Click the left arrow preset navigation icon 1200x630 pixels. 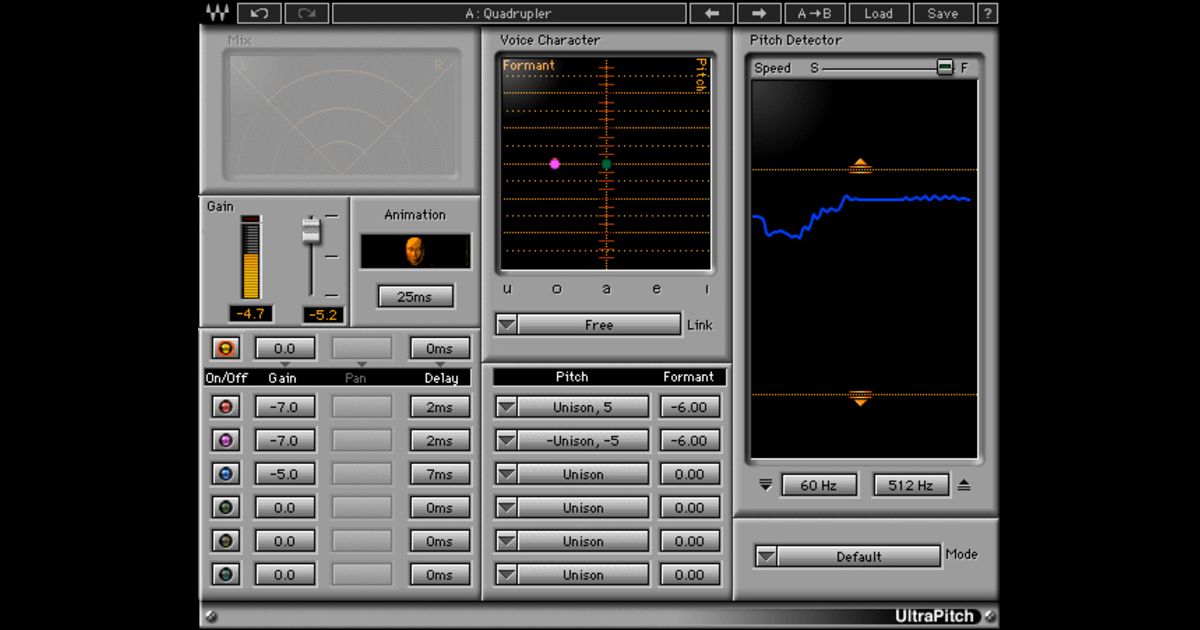713,13
